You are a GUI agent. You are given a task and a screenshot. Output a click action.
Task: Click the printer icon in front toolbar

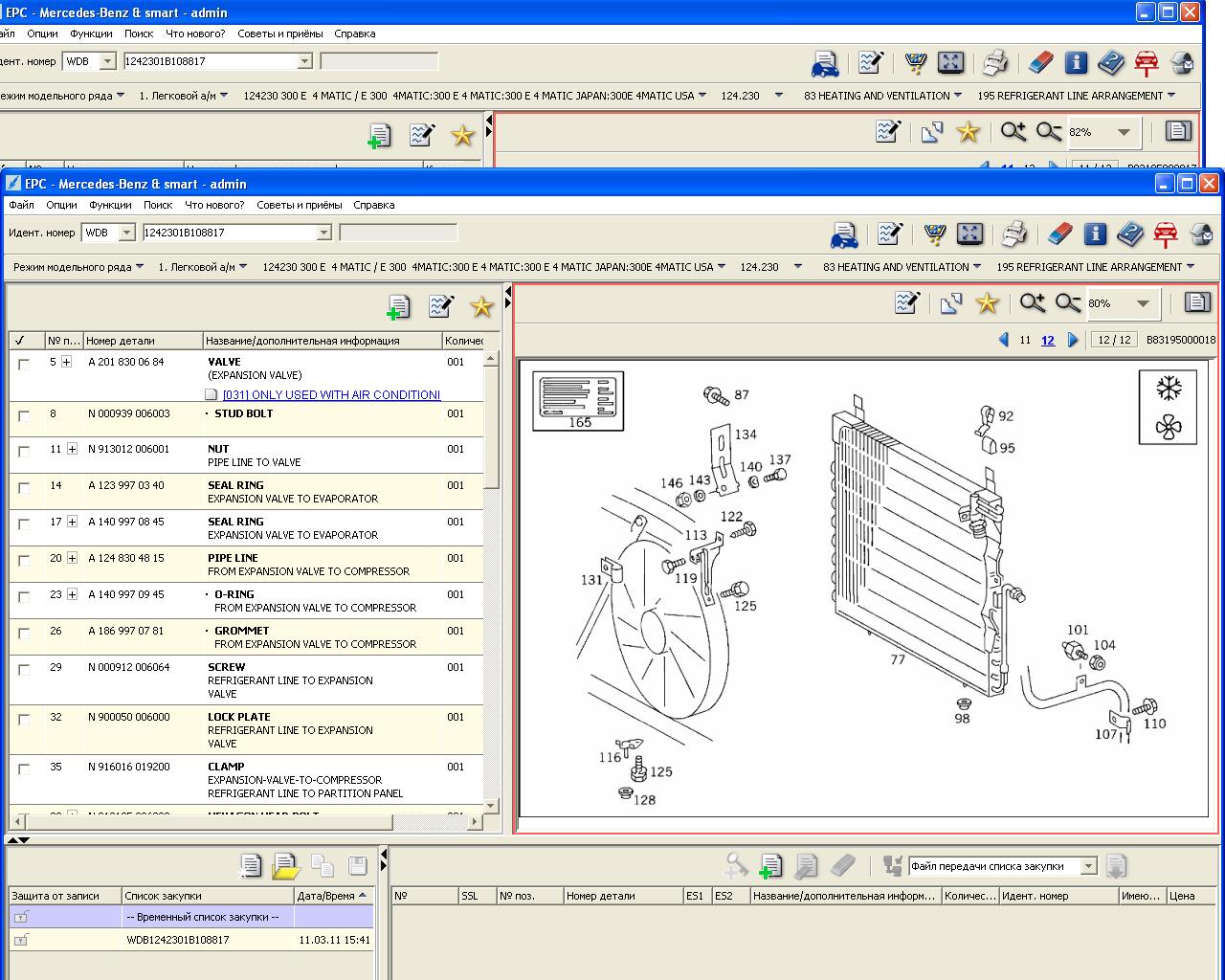1014,234
